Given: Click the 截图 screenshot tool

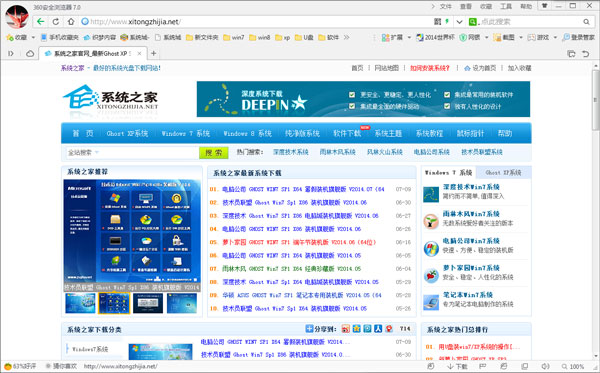Looking at the screenshot, I should pyautogui.click(x=504, y=37).
